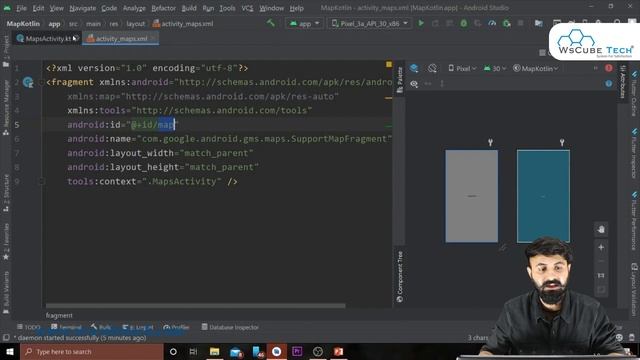640x360 pixels.
Task: Click the fragment breadcrumb below editor
Action: tap(59, 315)
